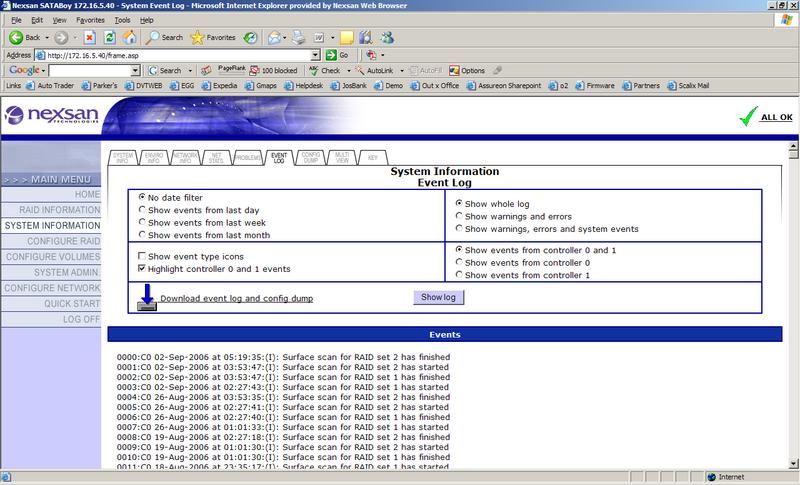Open the File menu
The height and width of the screenshot is (485, 800).
click(x=16, y=20)
